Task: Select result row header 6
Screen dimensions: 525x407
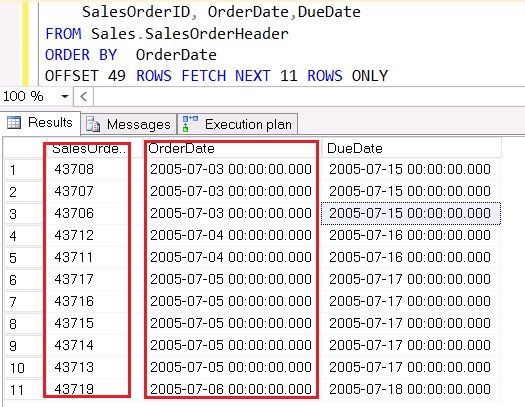Action: tap(24, 280)
